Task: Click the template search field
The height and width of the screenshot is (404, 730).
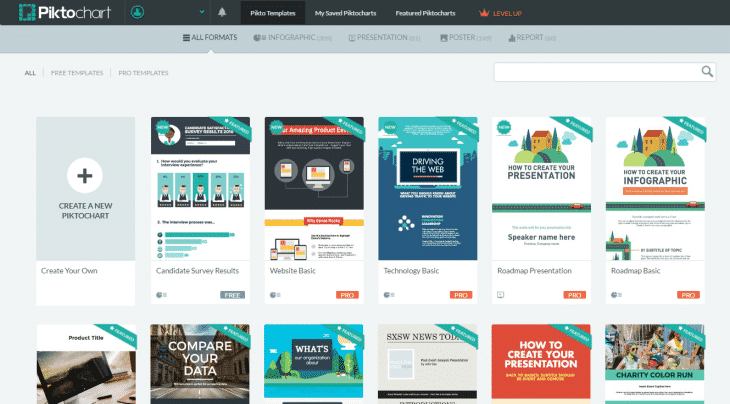Action: click(x=596, y=71)
